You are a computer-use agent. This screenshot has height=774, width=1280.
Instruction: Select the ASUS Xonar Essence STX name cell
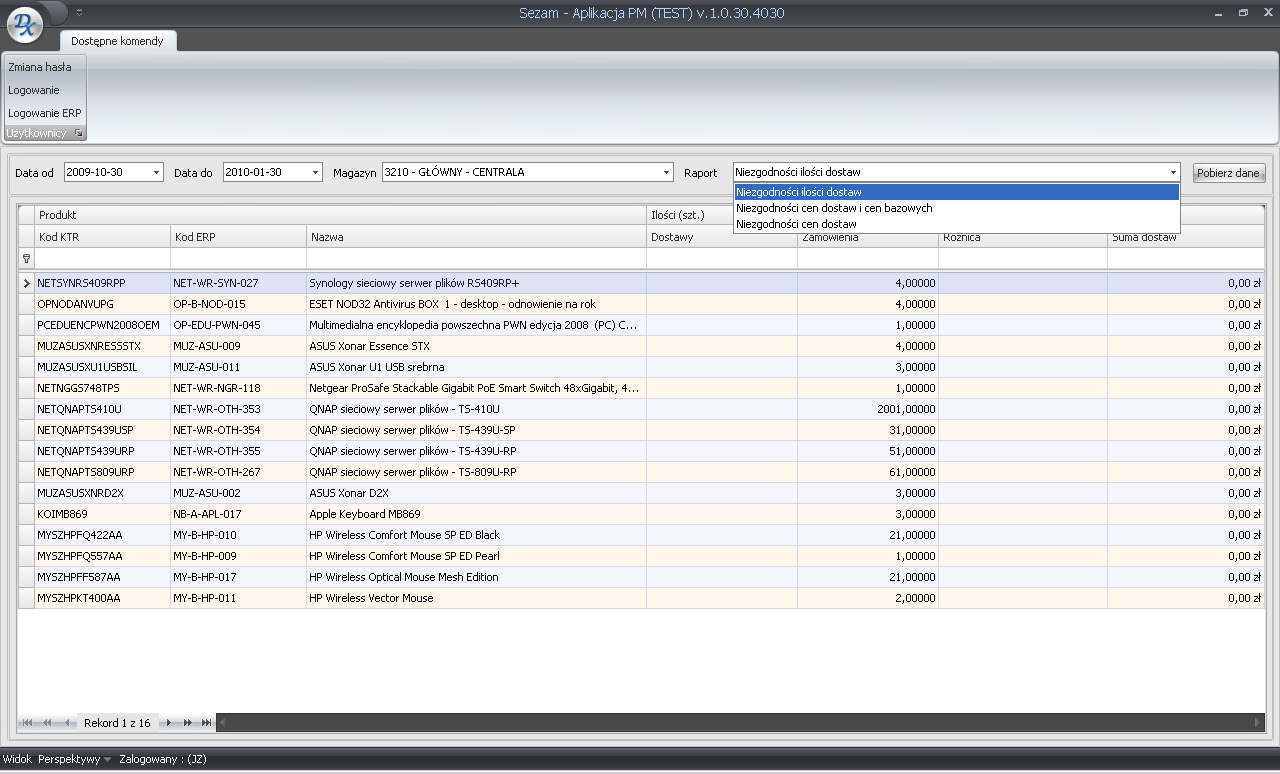(476, 346)
